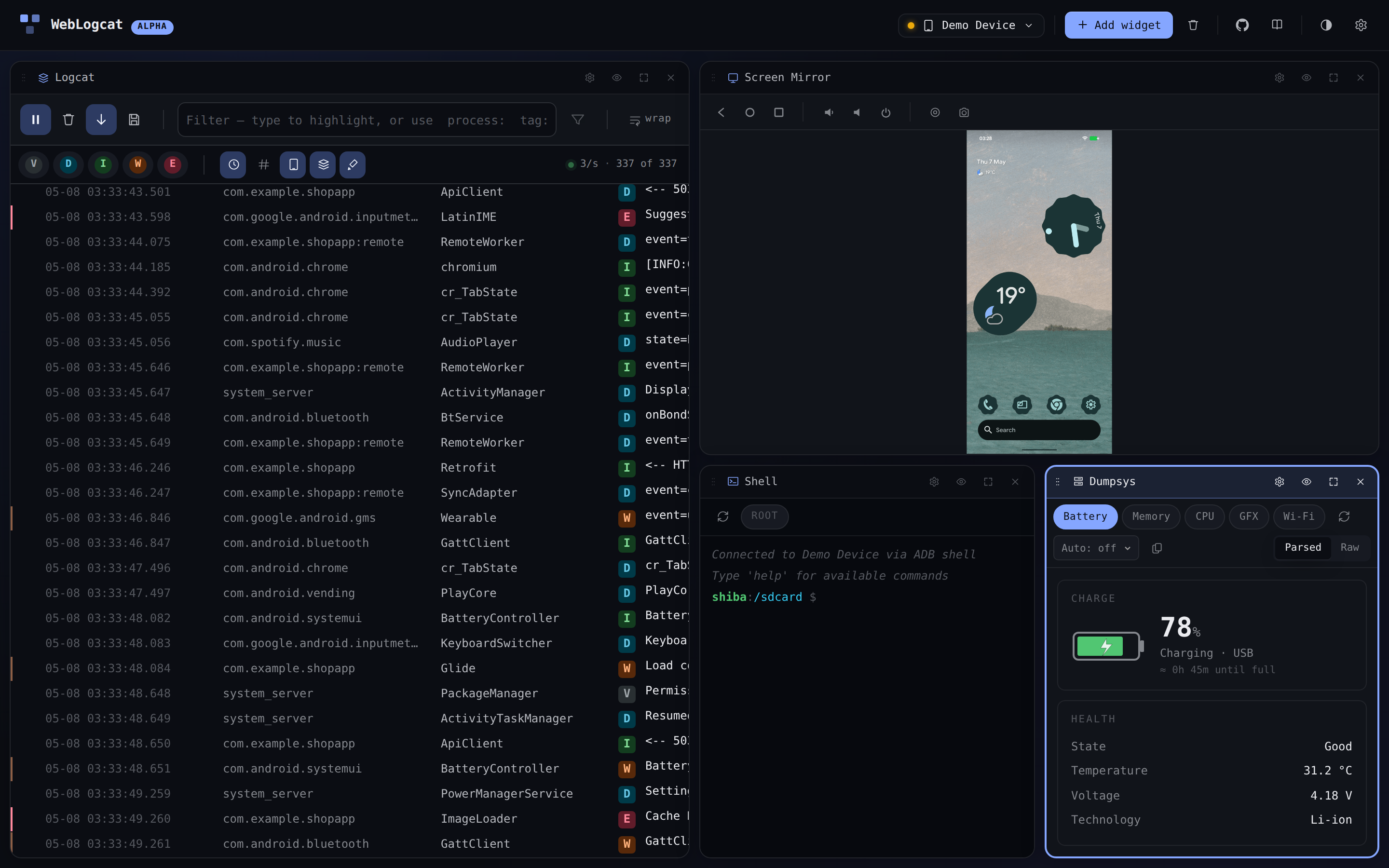
Task: Toggle the highlighter icon in Logcat toolbar
Action: coord(353,165)
